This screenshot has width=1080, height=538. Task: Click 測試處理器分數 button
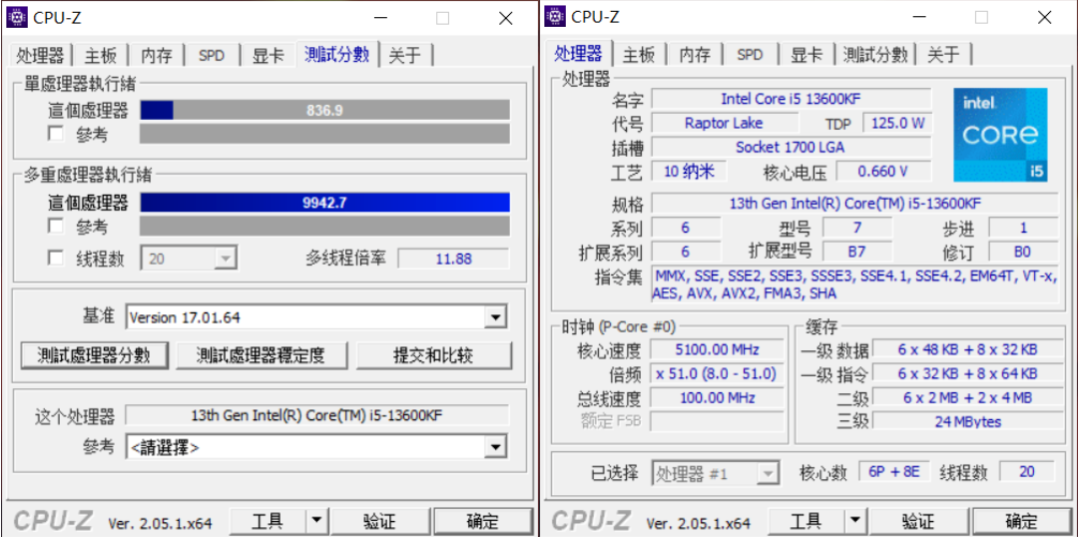[x=94, y=355]
